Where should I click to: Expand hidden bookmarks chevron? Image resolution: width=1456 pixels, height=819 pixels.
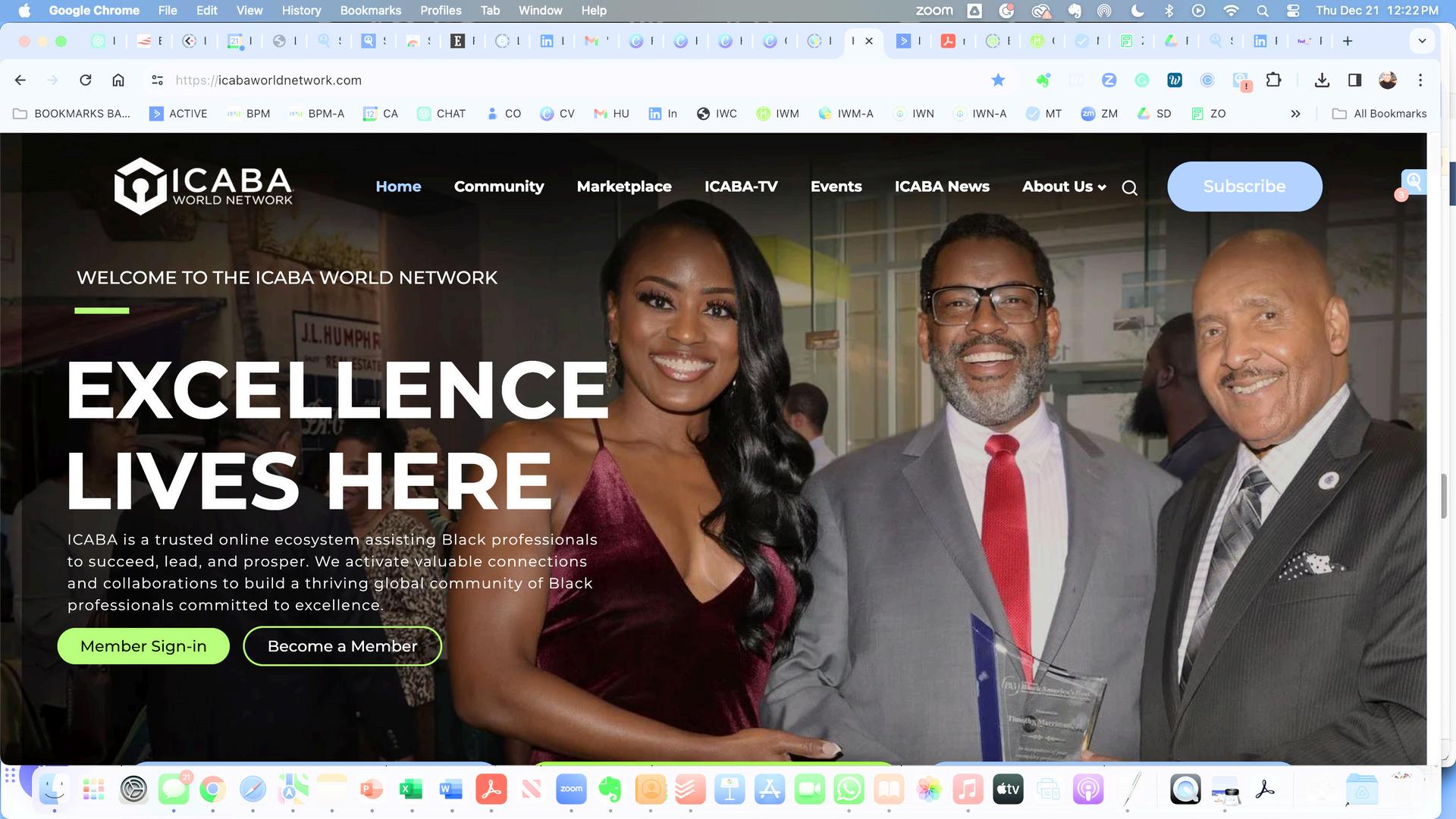coord(1295,114)
